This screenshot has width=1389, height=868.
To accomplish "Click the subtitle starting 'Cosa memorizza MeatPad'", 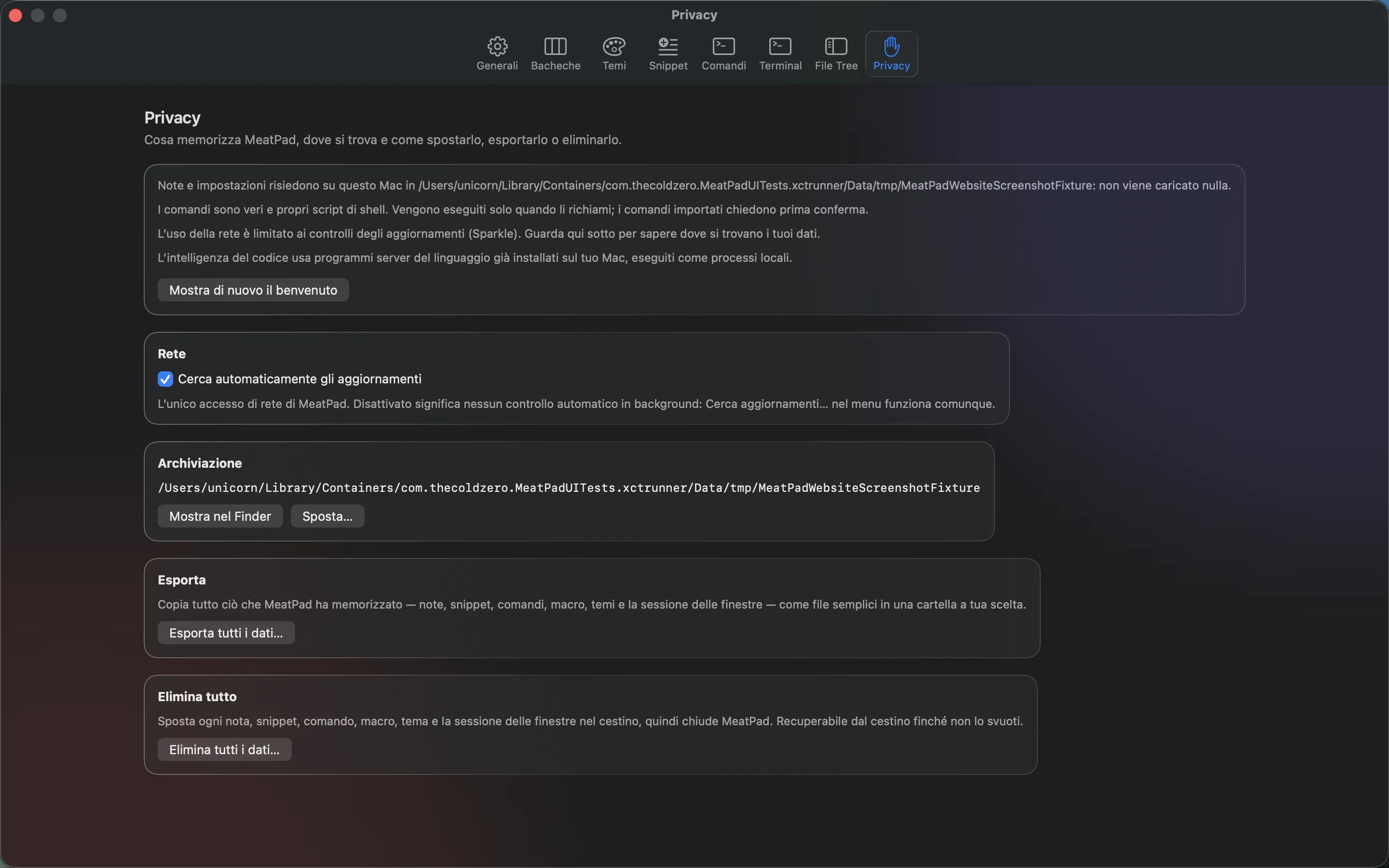I will point(383,139).
